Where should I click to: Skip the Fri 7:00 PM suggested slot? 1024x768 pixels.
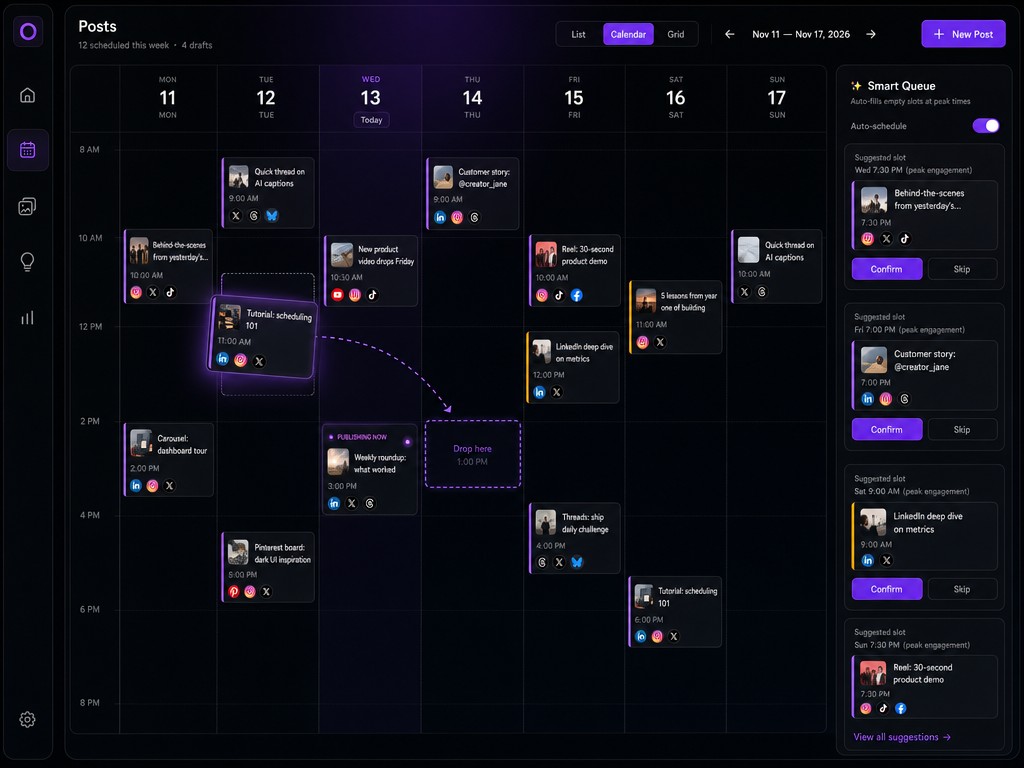point(962,430)
